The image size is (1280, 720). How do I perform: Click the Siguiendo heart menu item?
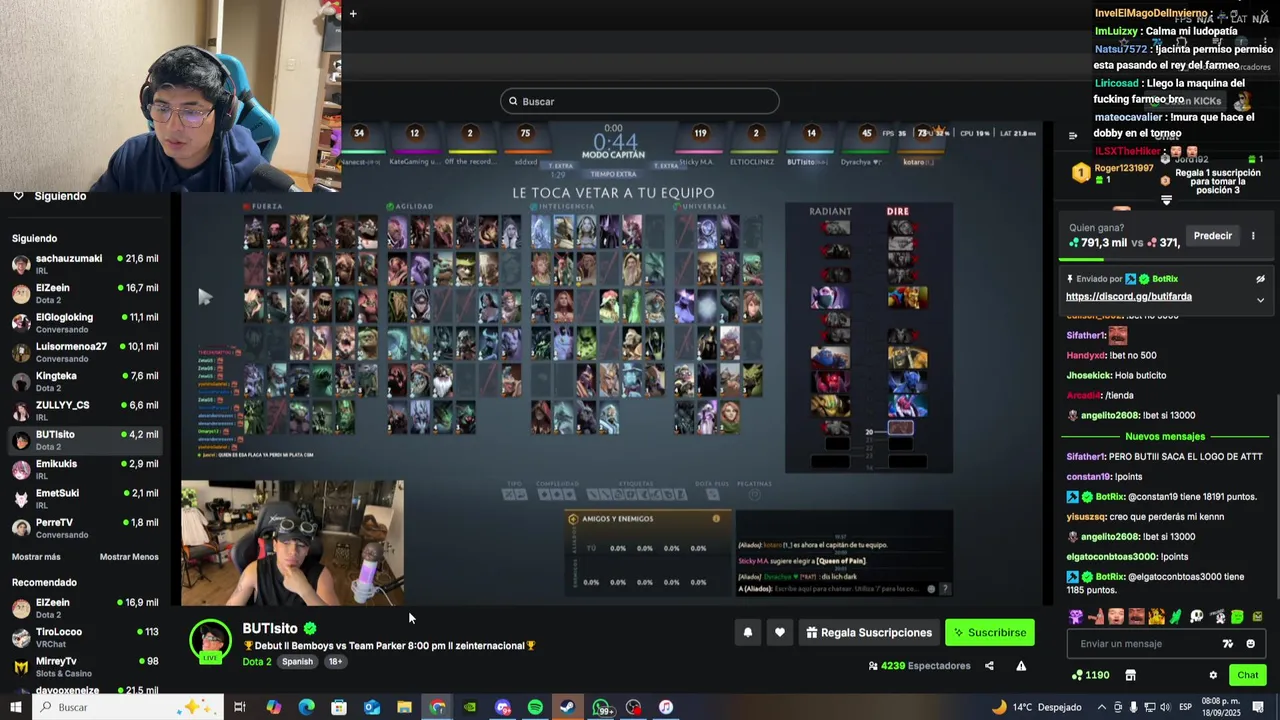pos(50,196)
